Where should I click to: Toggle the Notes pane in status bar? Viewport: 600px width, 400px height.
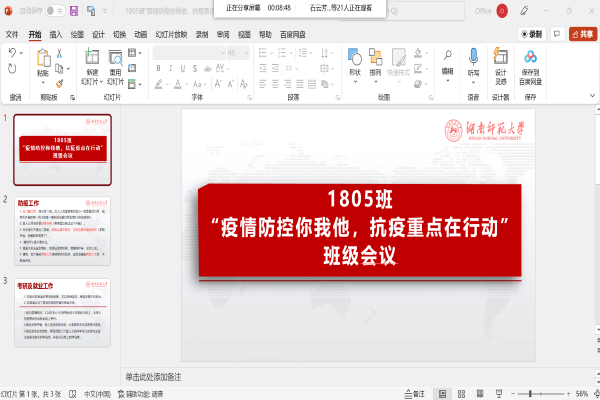419,393
